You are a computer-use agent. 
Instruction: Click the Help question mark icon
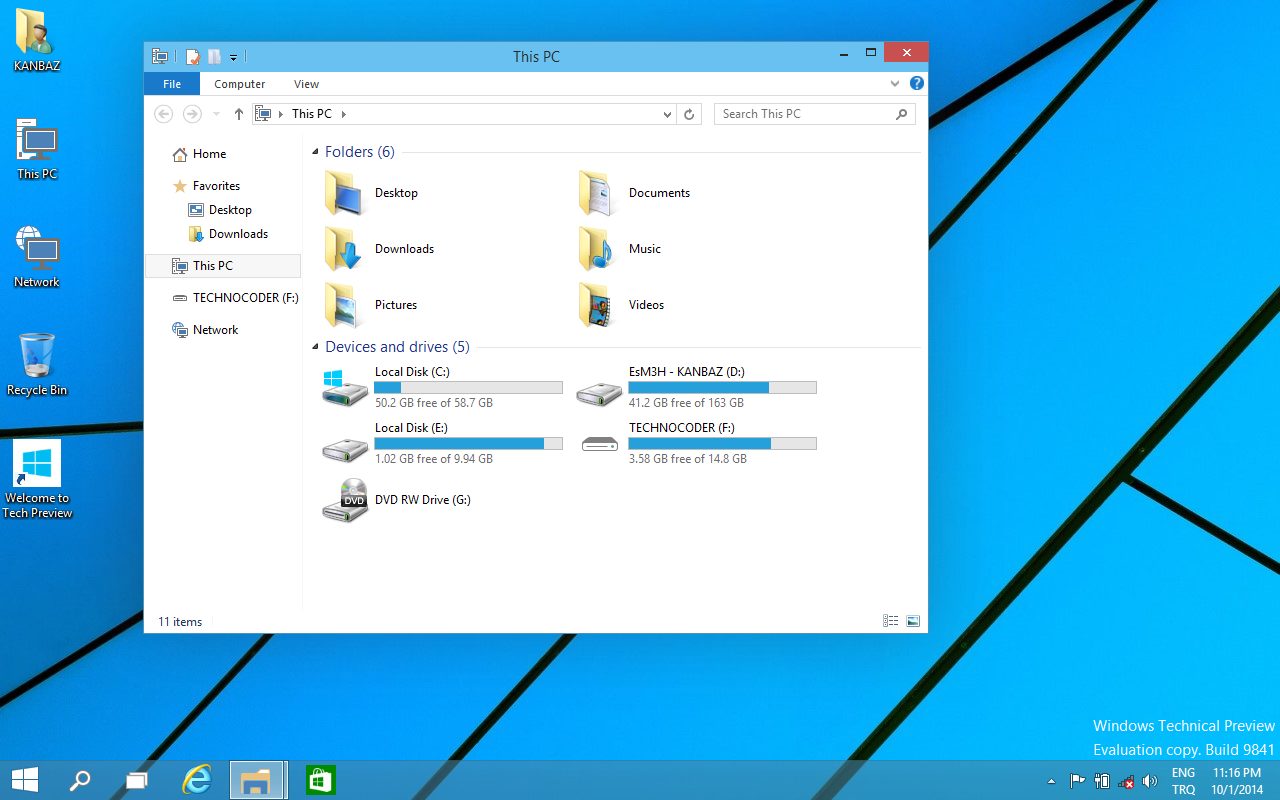[917, 84]
